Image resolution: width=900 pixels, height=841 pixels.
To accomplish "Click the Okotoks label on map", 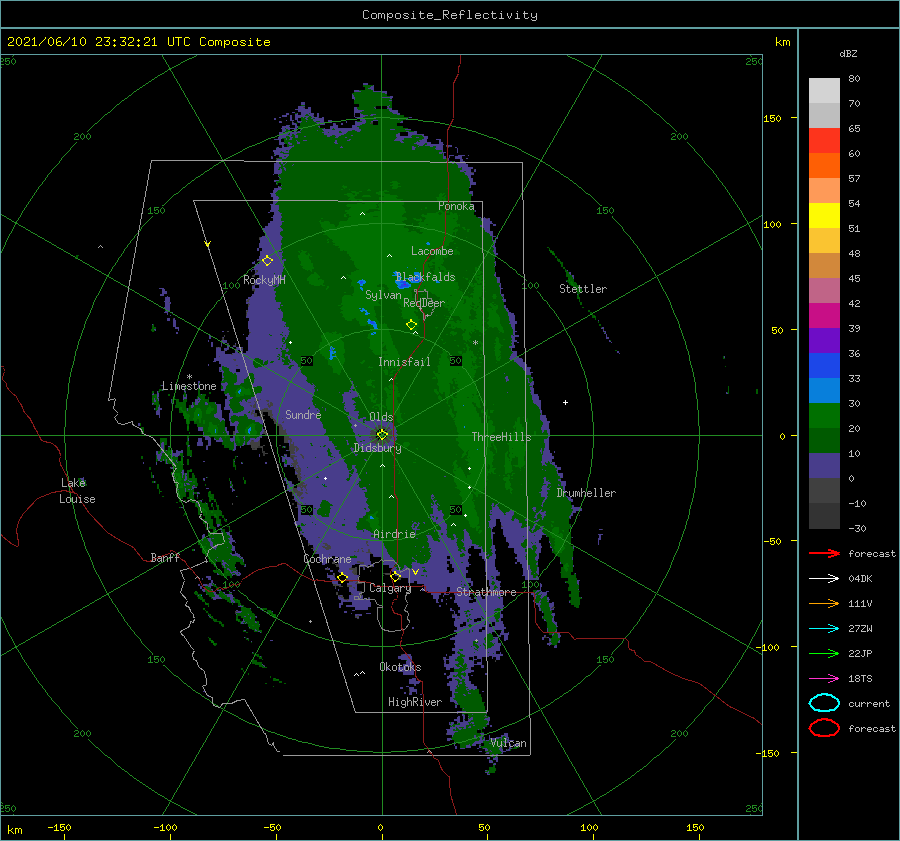I will pyautogui.click(x=400, y=667).
